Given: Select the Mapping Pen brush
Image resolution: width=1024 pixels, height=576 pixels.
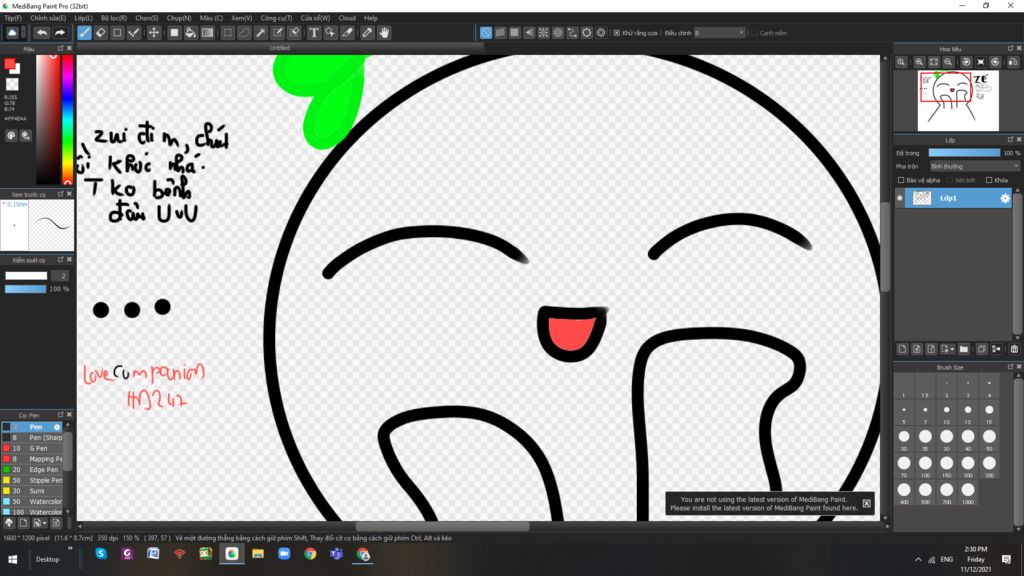Looking at the screenshot, I should tap(33, 459).
